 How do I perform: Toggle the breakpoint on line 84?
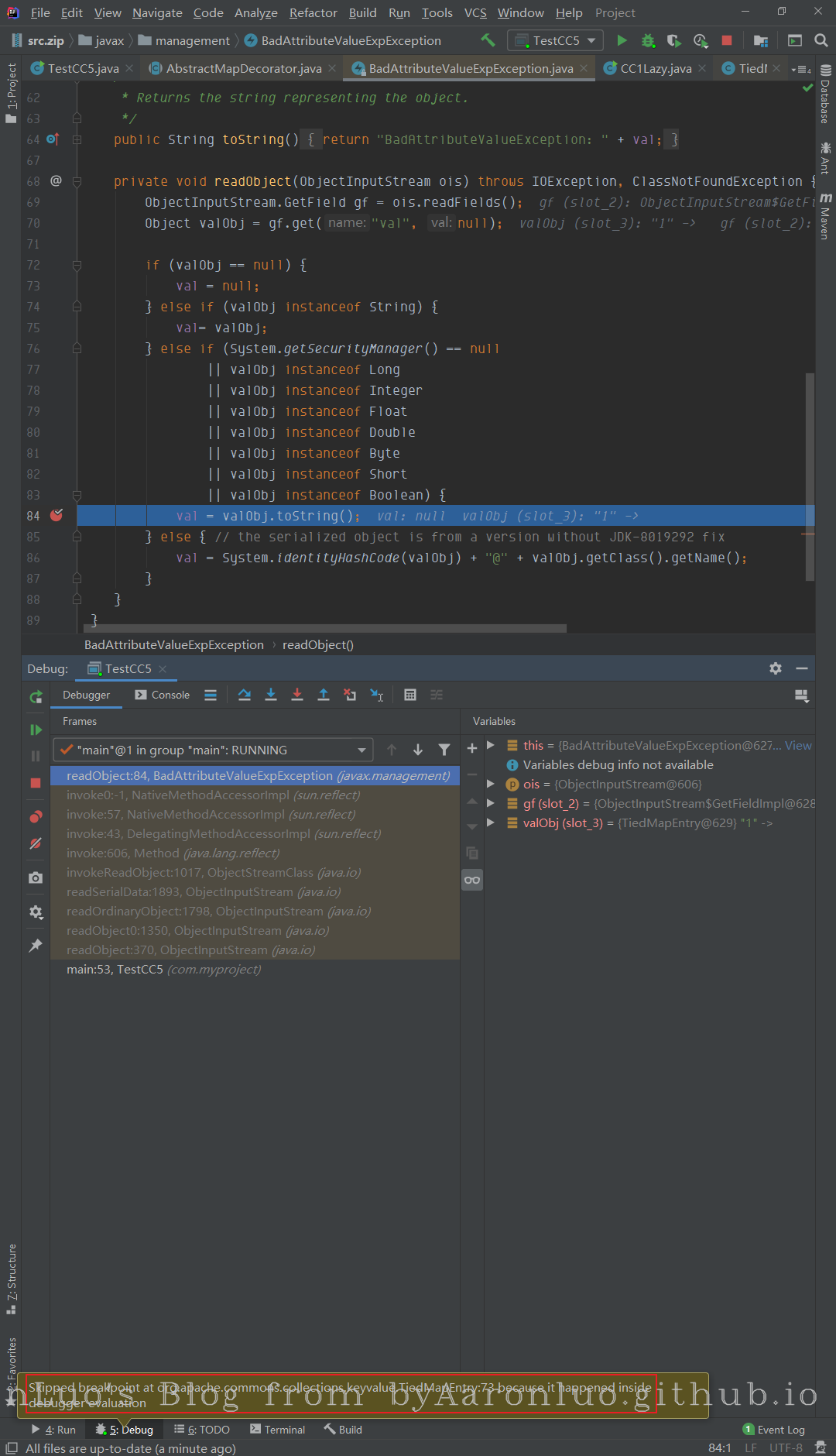pyautogui.click(x=57, y=516)
